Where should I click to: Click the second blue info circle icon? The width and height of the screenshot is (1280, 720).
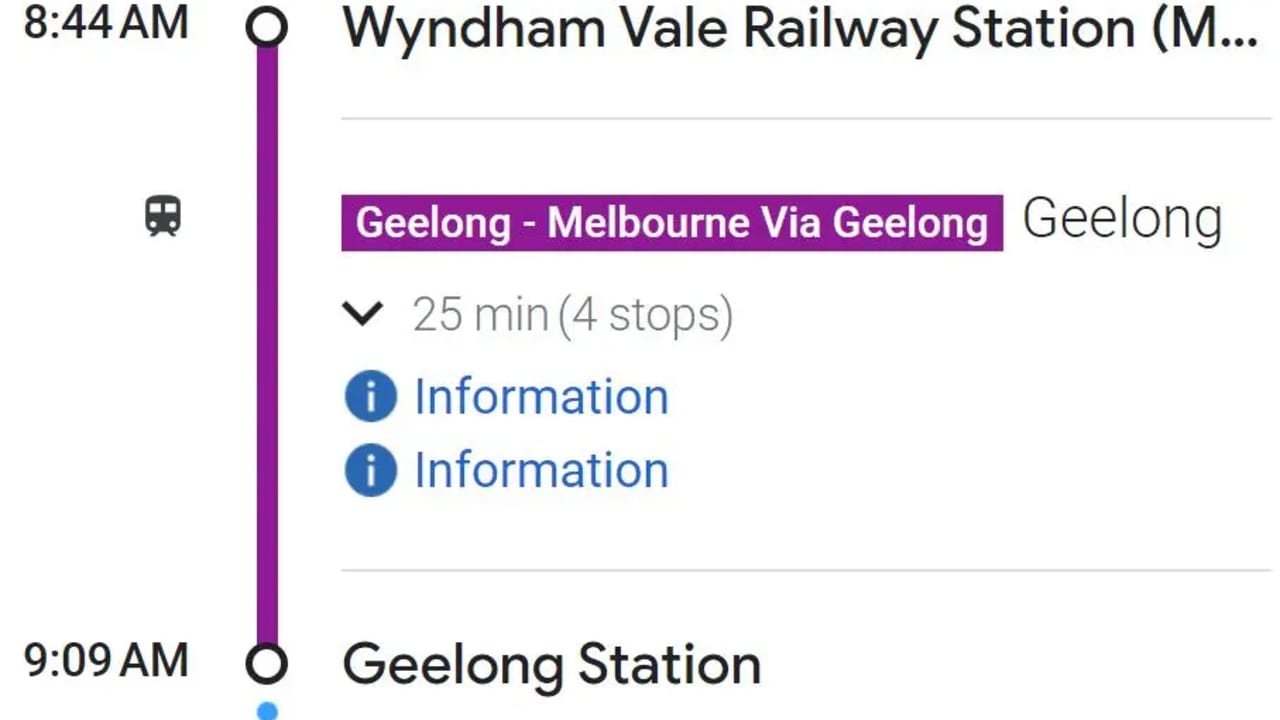pos(370,470)
